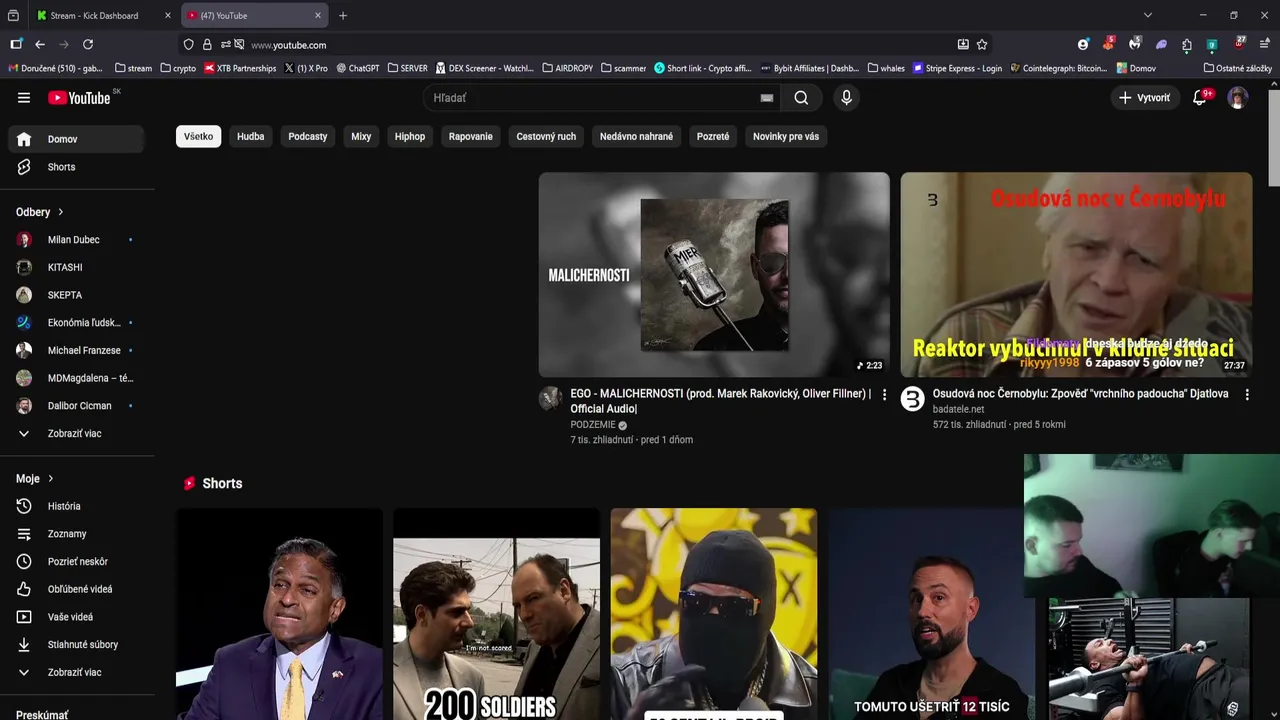1280x720 pixels.
Task: Select the Mixy filter chip
Action: point(361,136)
